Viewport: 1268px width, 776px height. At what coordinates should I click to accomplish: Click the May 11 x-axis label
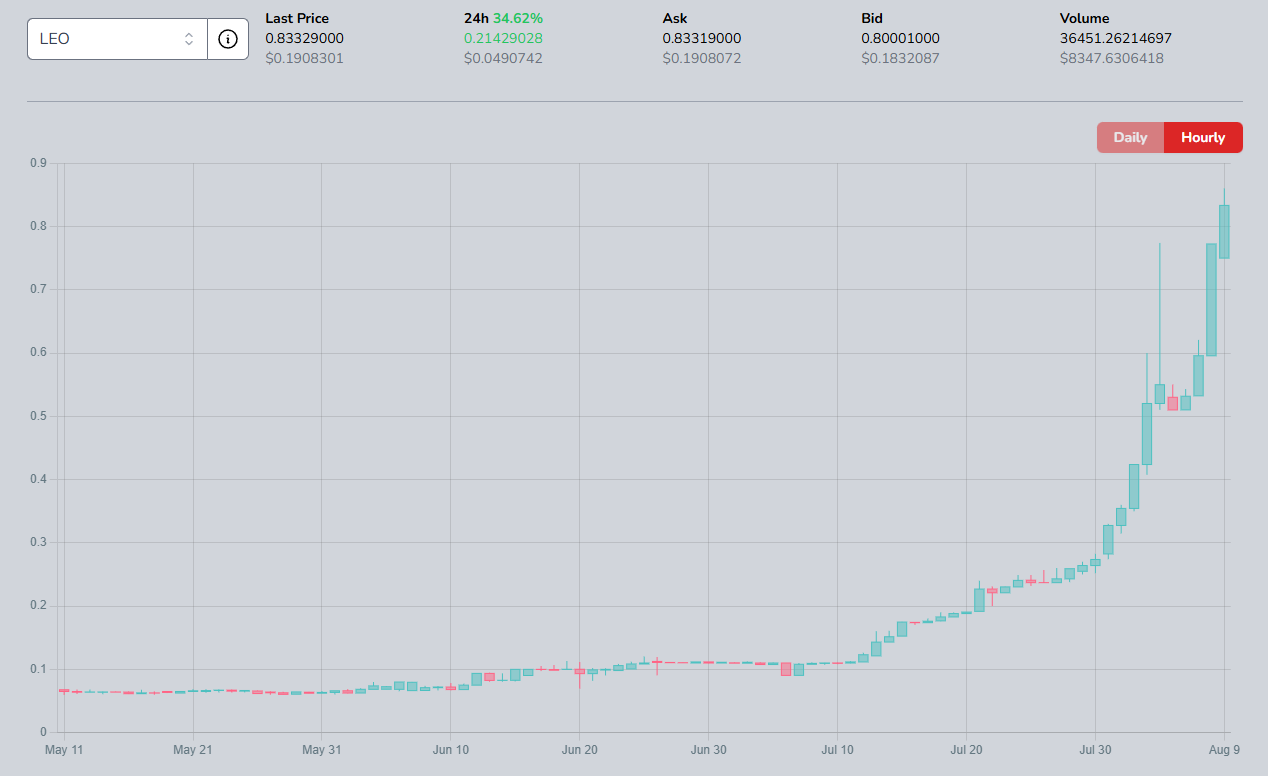pos(64,748)
